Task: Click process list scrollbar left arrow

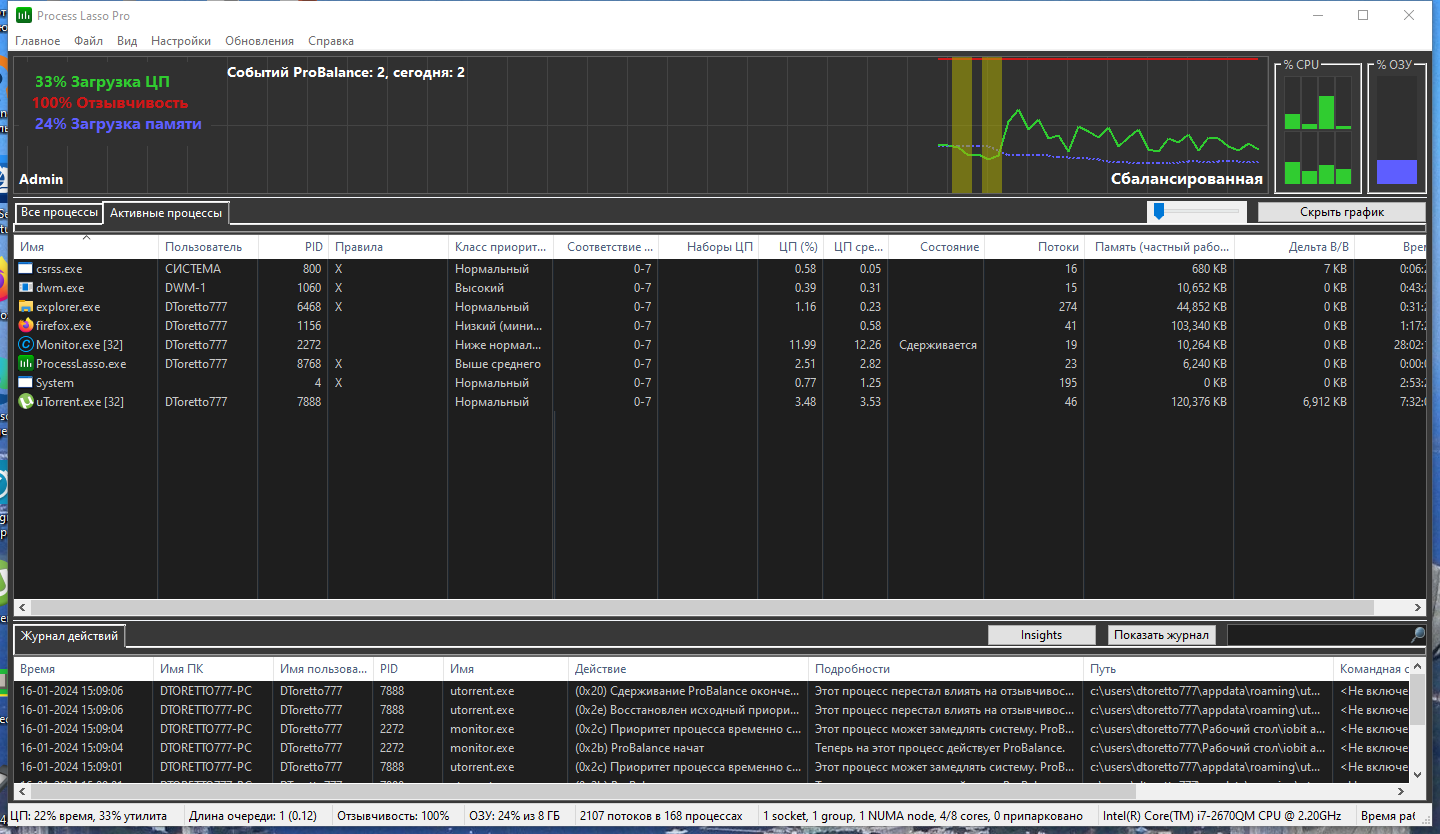Action: point(22,607)
